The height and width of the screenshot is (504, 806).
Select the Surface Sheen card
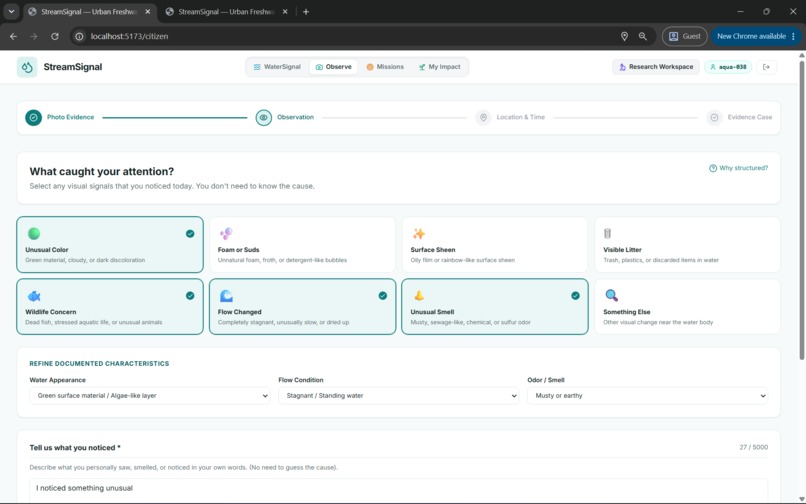[494, 245]
